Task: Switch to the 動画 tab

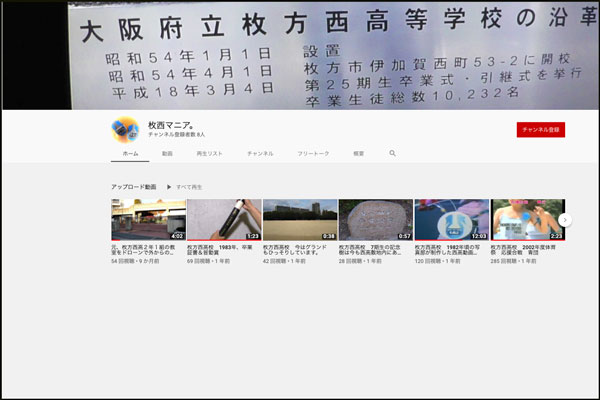Action: click(x=167, y=153)
